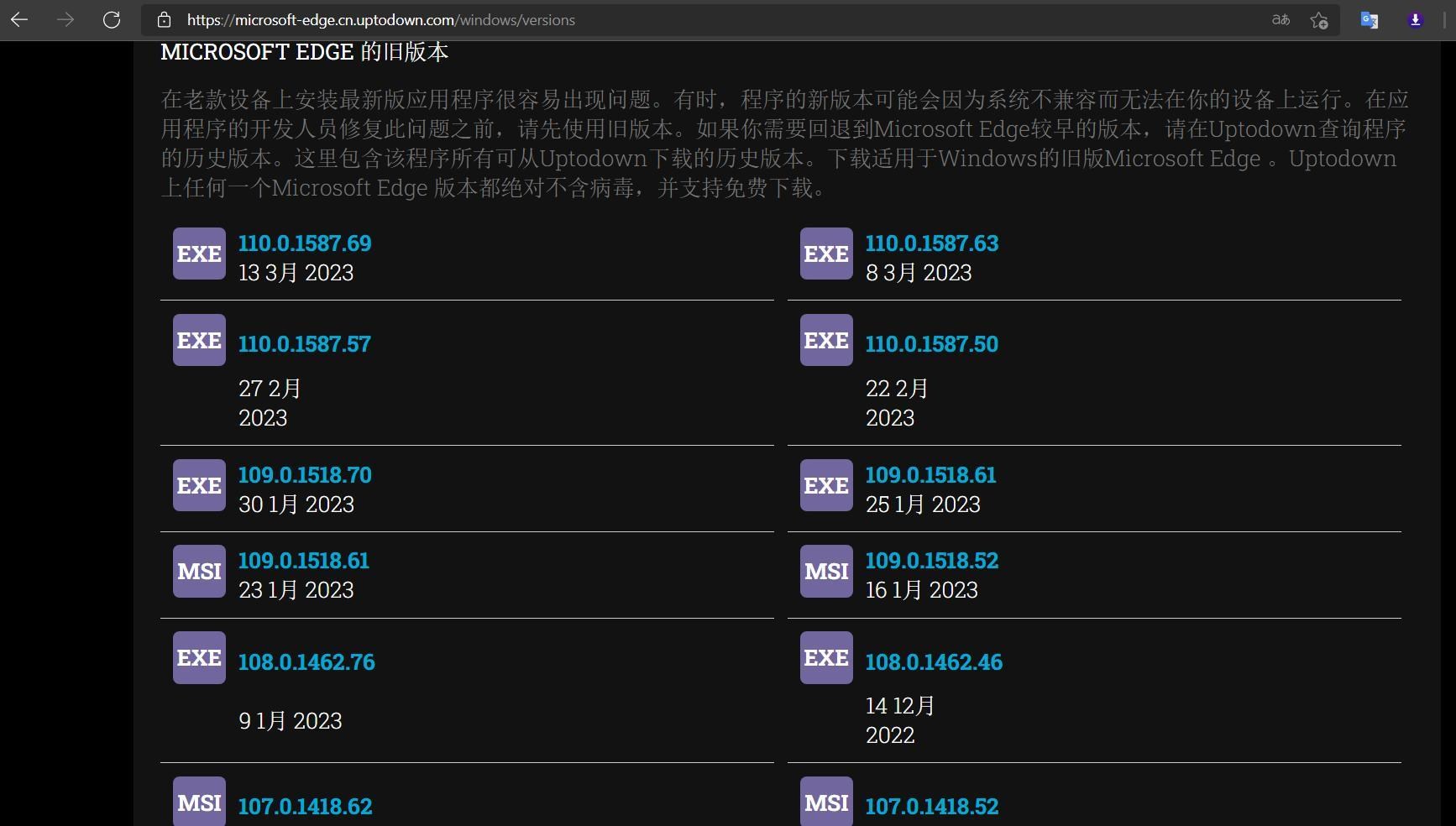This screenshot has height=826, width=1456.
Task: Click the site lock icon
Action: pos(165,19)
